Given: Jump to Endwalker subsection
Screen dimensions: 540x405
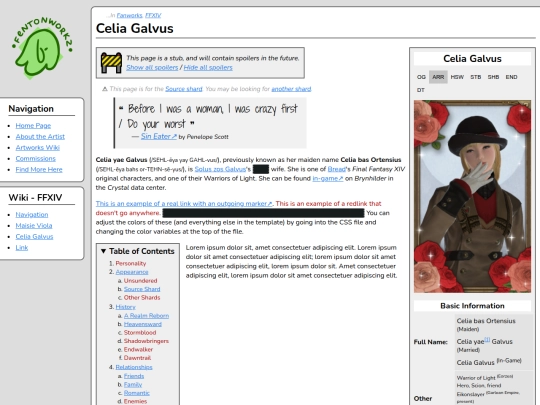Looking at the screenshot, I should (138, 350).
